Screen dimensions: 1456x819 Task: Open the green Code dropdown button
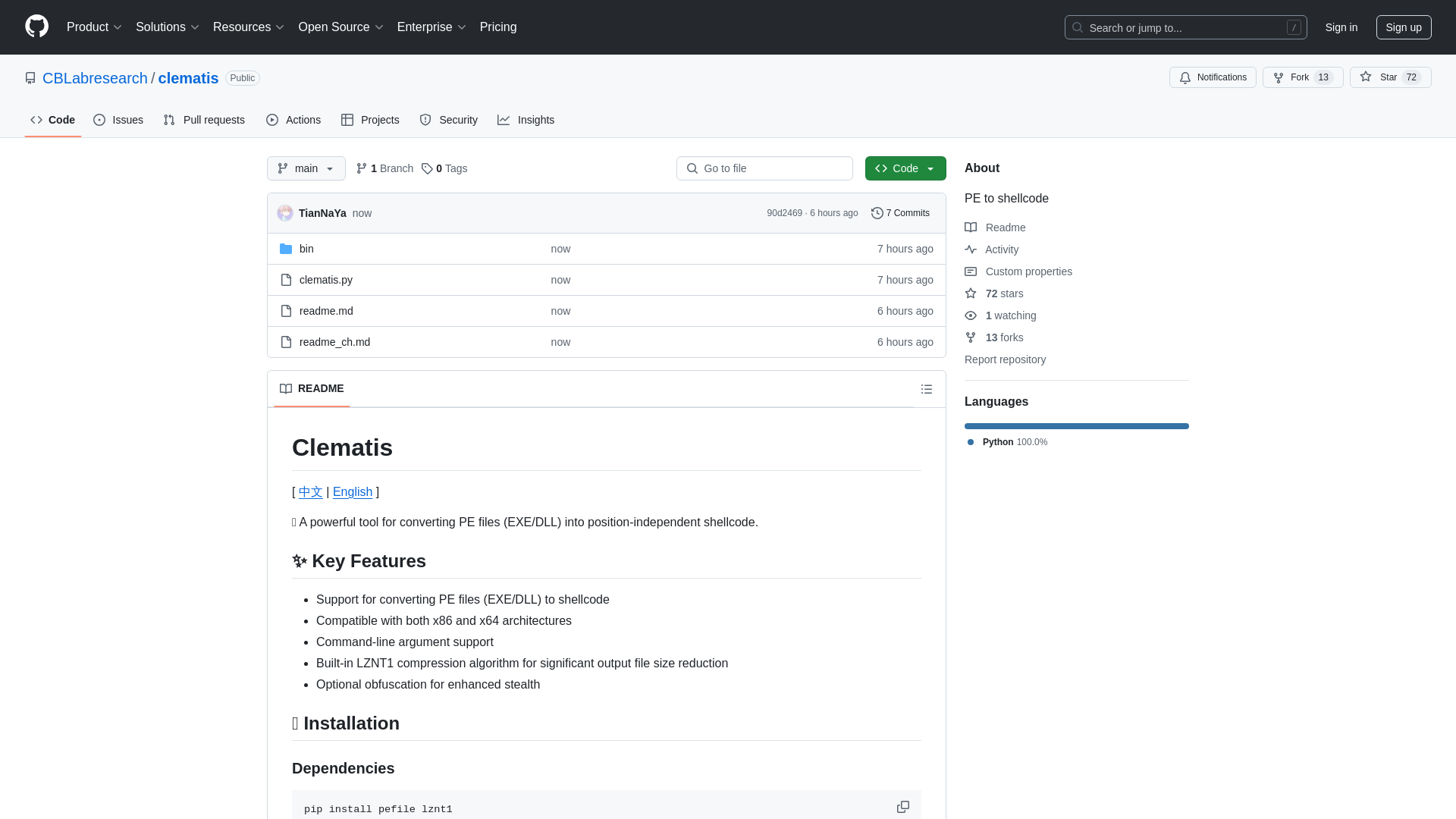(x=905, y=168)
